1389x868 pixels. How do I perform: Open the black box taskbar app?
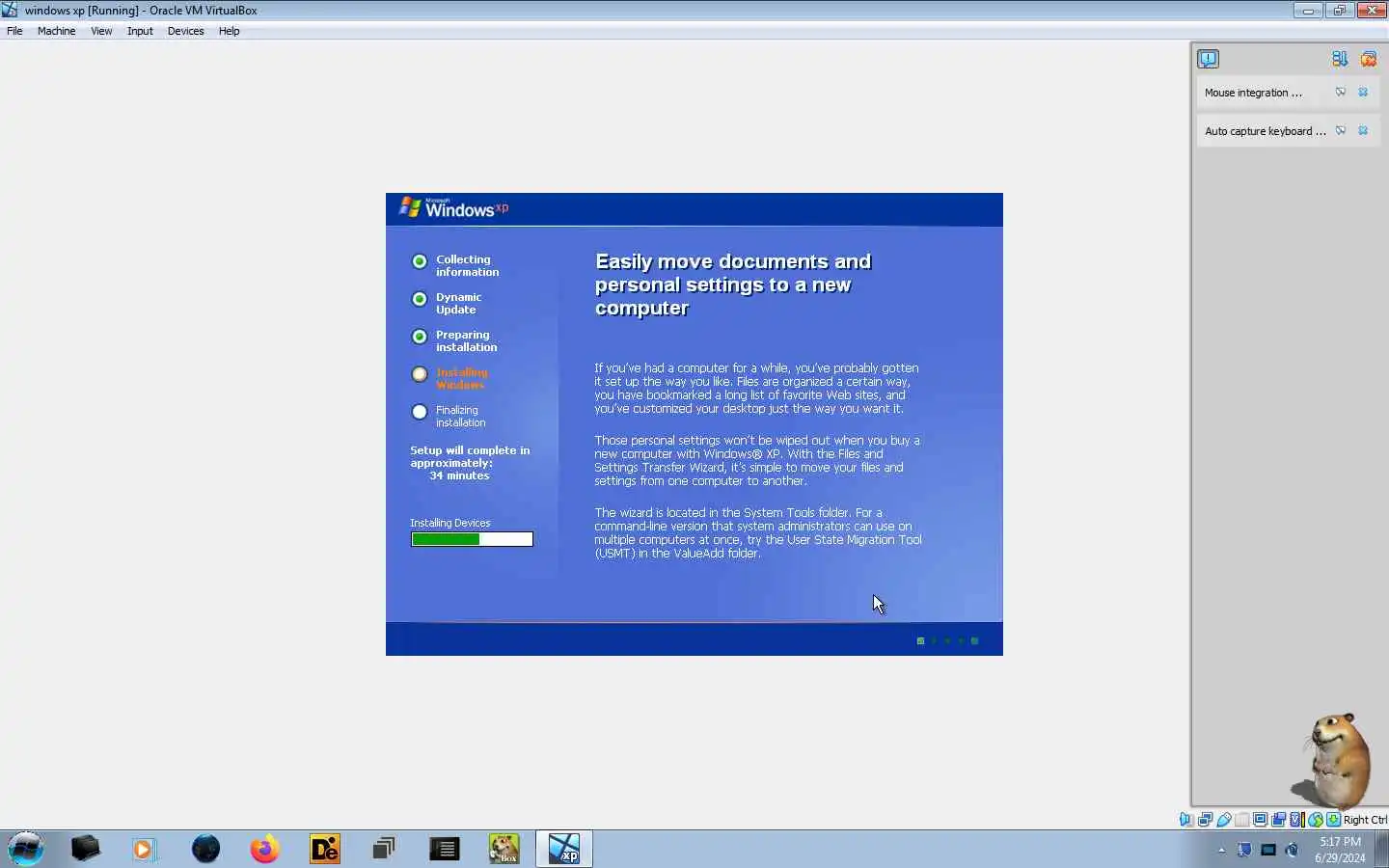(x=85, y=849)
